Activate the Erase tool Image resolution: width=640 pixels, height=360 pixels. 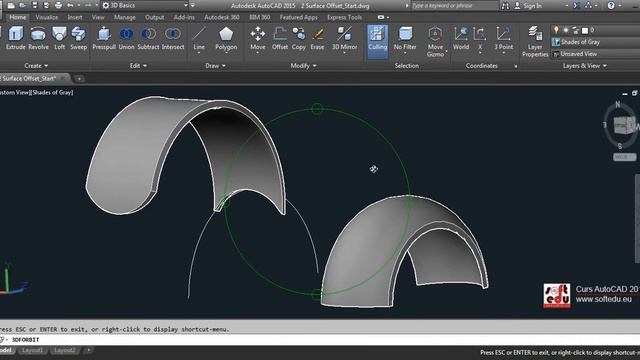[x=317, y=38]
